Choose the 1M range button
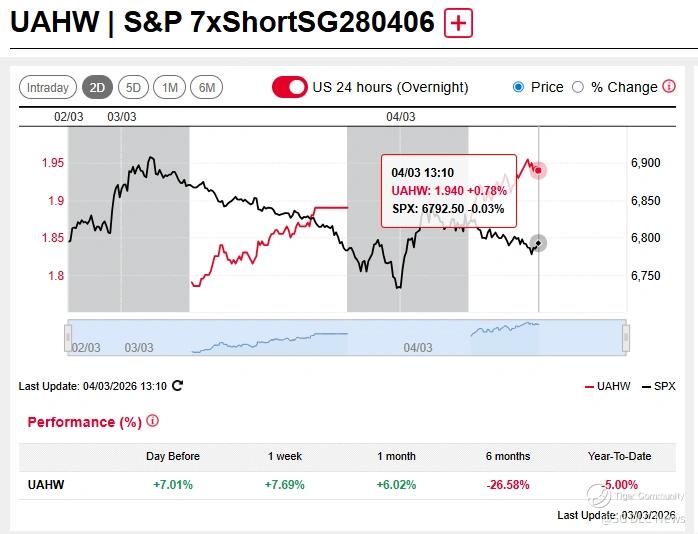698x534 pixels. pyautogui.click(x=170, y=87)
